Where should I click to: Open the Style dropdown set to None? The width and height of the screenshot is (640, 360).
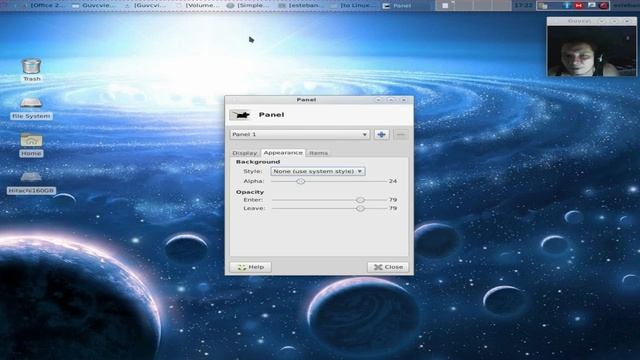[x=318, y=171]
